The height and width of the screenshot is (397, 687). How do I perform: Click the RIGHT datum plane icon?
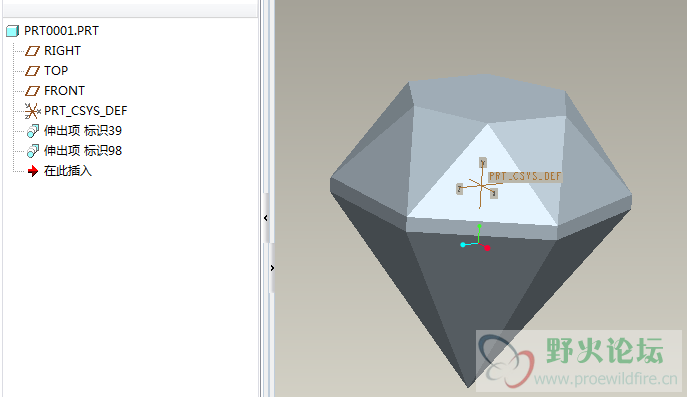pos(32,51)
